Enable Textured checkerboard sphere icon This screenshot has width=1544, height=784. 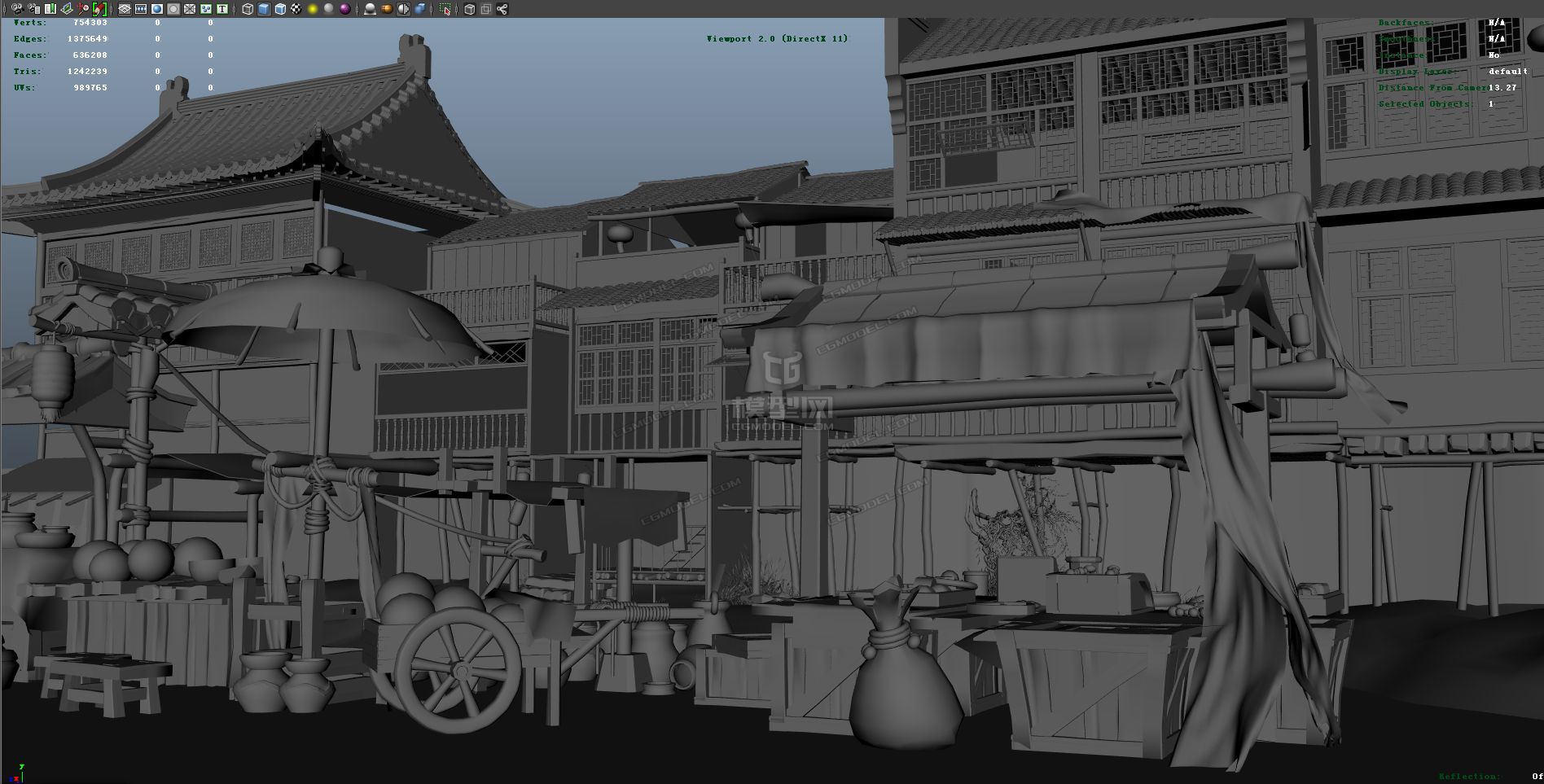pos(296,9)
